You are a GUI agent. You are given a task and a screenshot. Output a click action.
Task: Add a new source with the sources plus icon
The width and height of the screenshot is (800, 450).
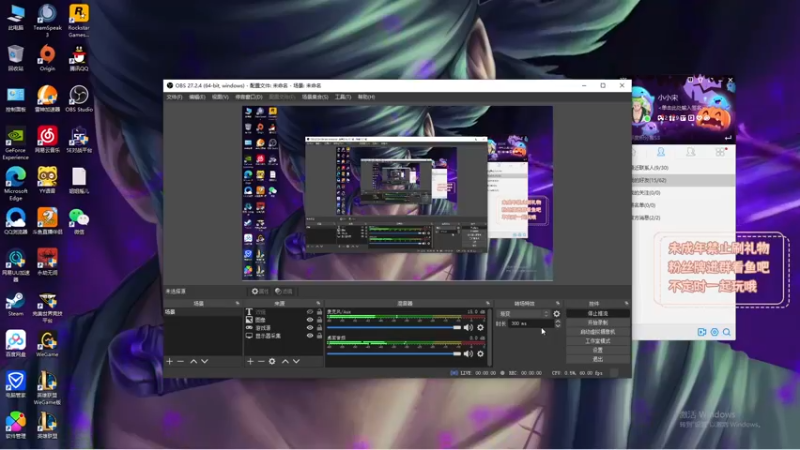(250, 361)
